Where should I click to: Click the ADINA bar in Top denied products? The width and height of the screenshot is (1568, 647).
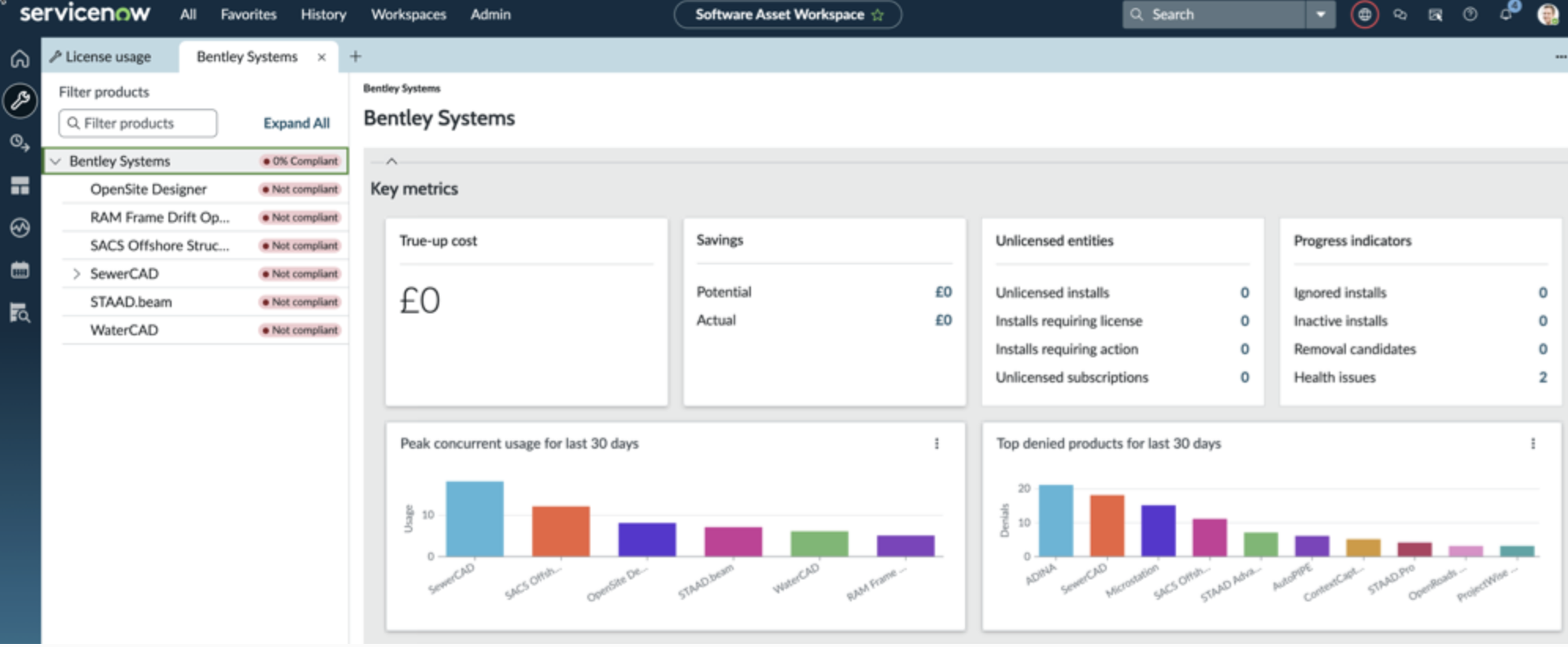1056,521
